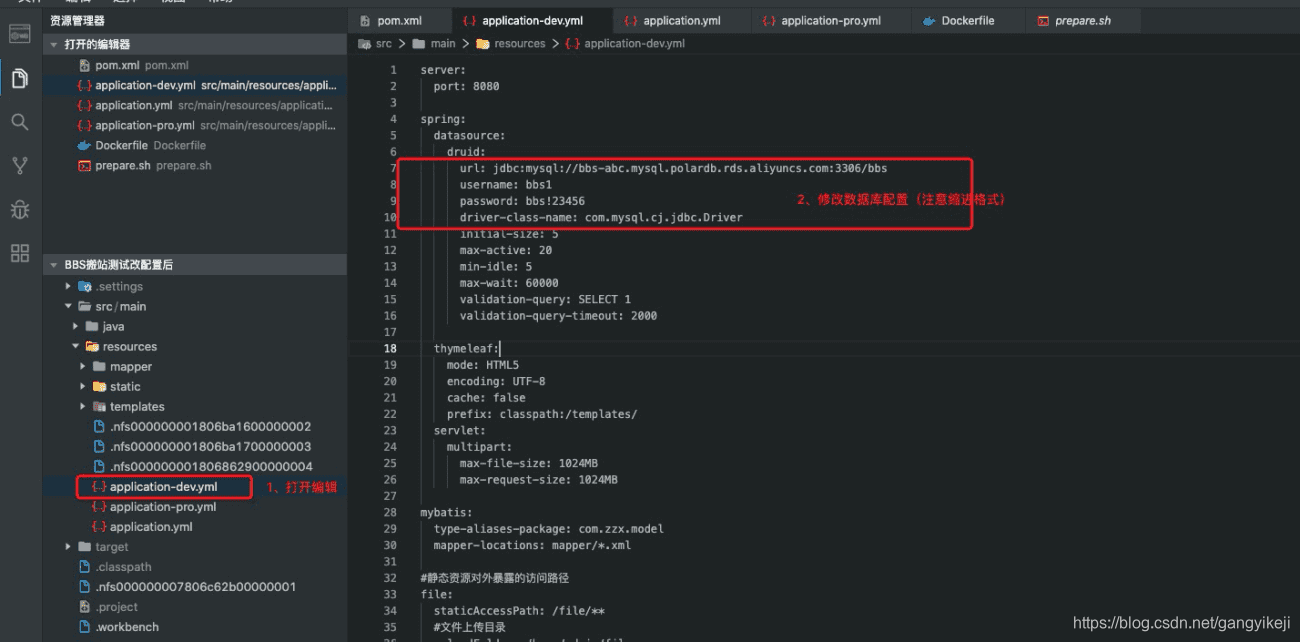Viewport: 1300px width, 642px height.
Task: Select the target folder in the tree
Action: (195, 546)
